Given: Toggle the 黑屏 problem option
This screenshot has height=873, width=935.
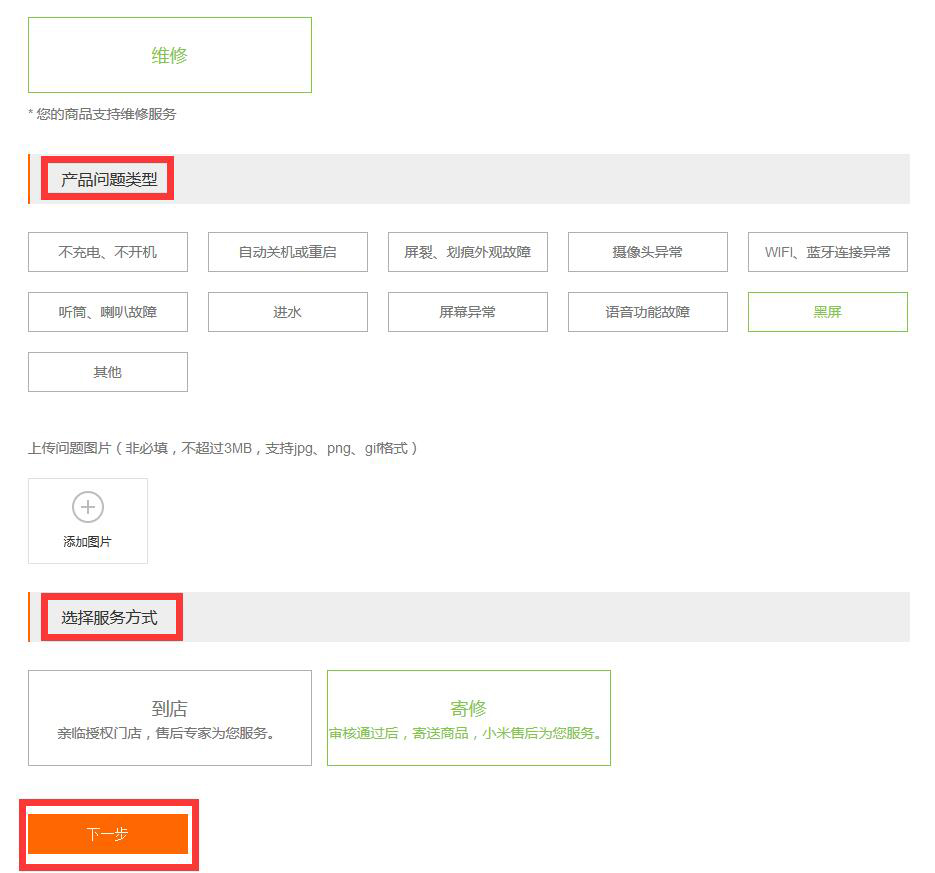Looking at the screenshot, I should (x=828, y=312).
